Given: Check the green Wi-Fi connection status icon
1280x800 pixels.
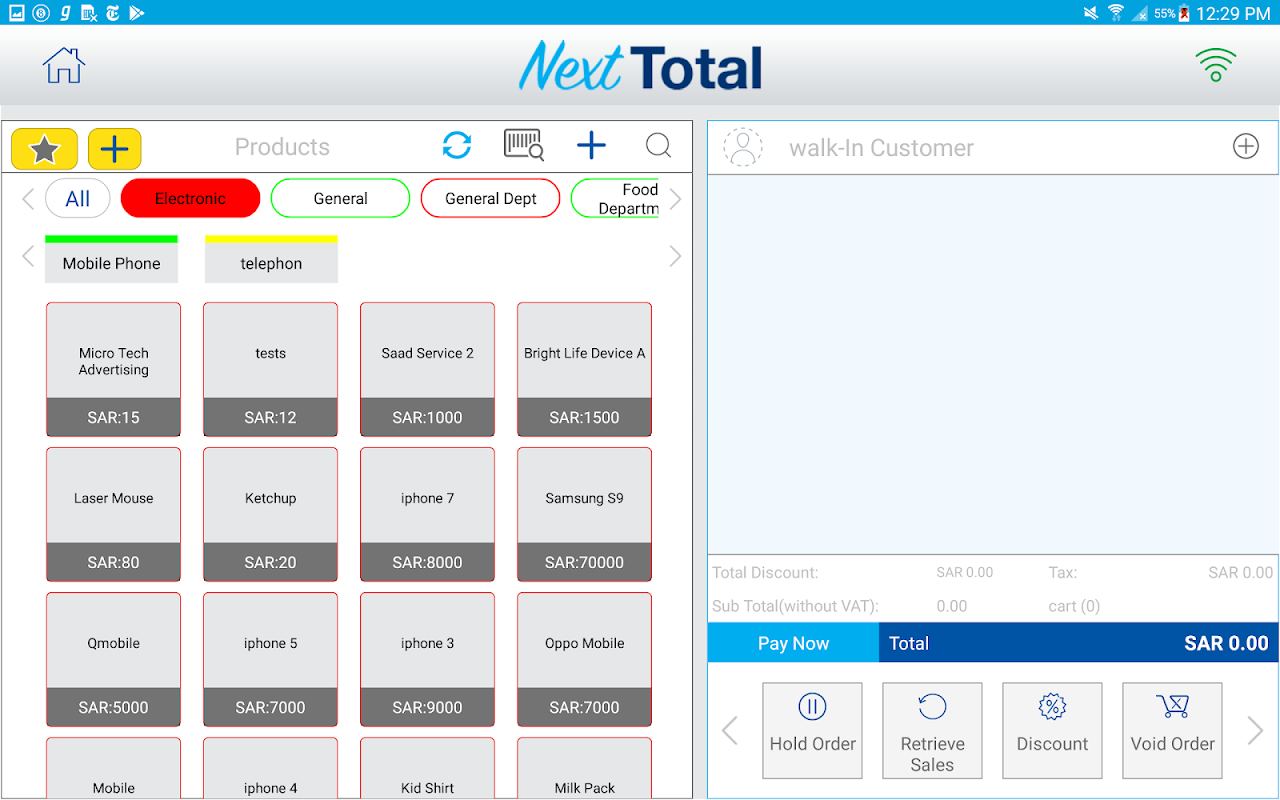Looking at the screenshot, I should pyautogui.click(x=1216, y=66).
